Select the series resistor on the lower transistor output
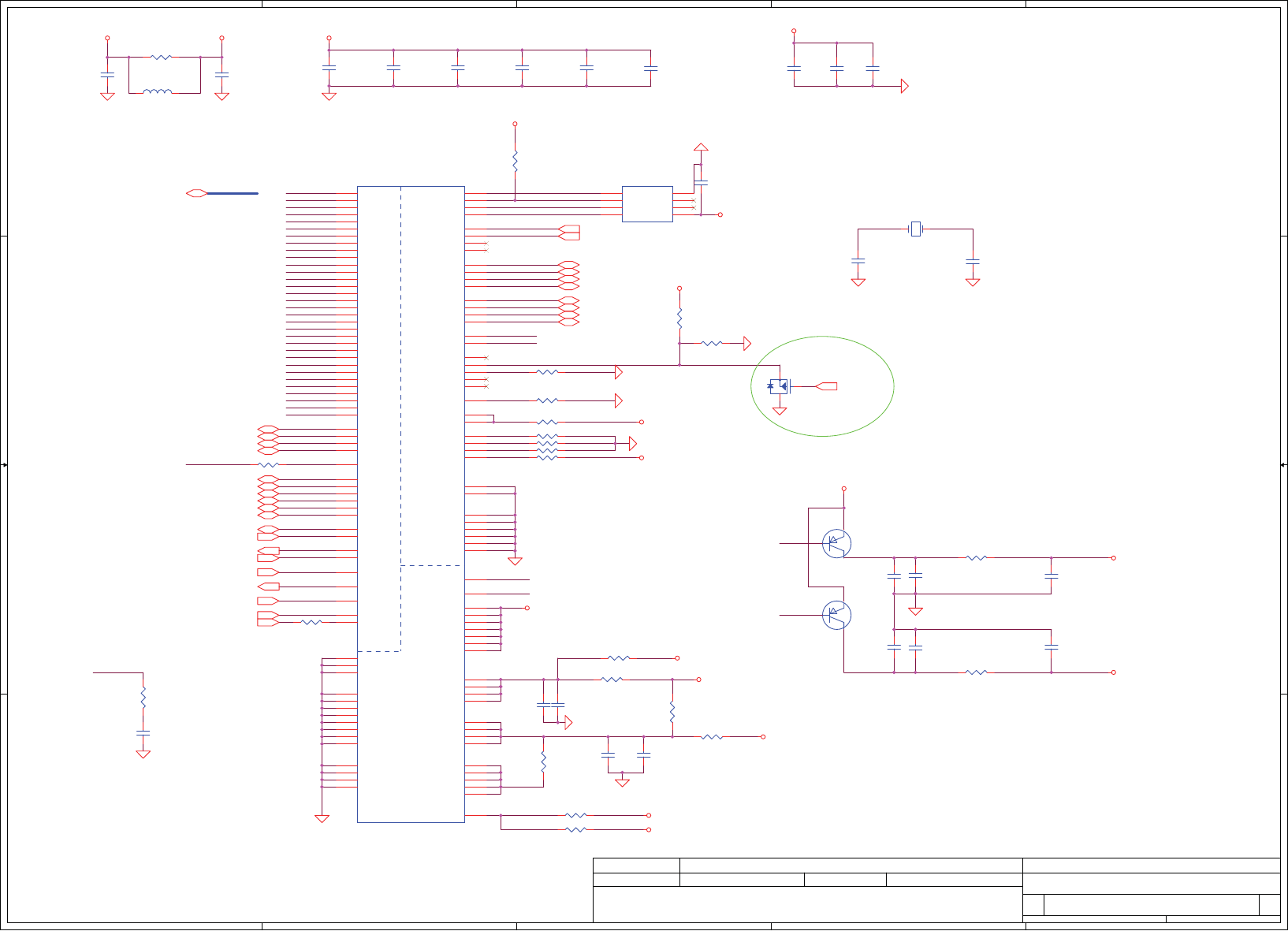Image resolution: width=1288 pixels, height=931 pixels. coord(977,672)
